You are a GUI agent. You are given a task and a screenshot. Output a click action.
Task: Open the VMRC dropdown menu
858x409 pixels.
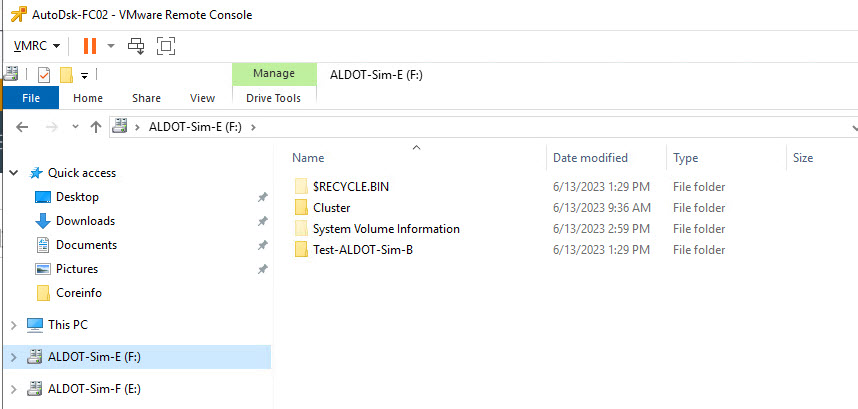[37, 46]
